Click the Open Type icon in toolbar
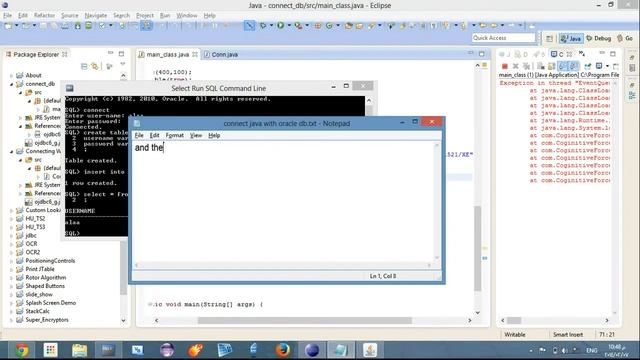This screenshot has width=640, height=360. click(x=349, y=25)
